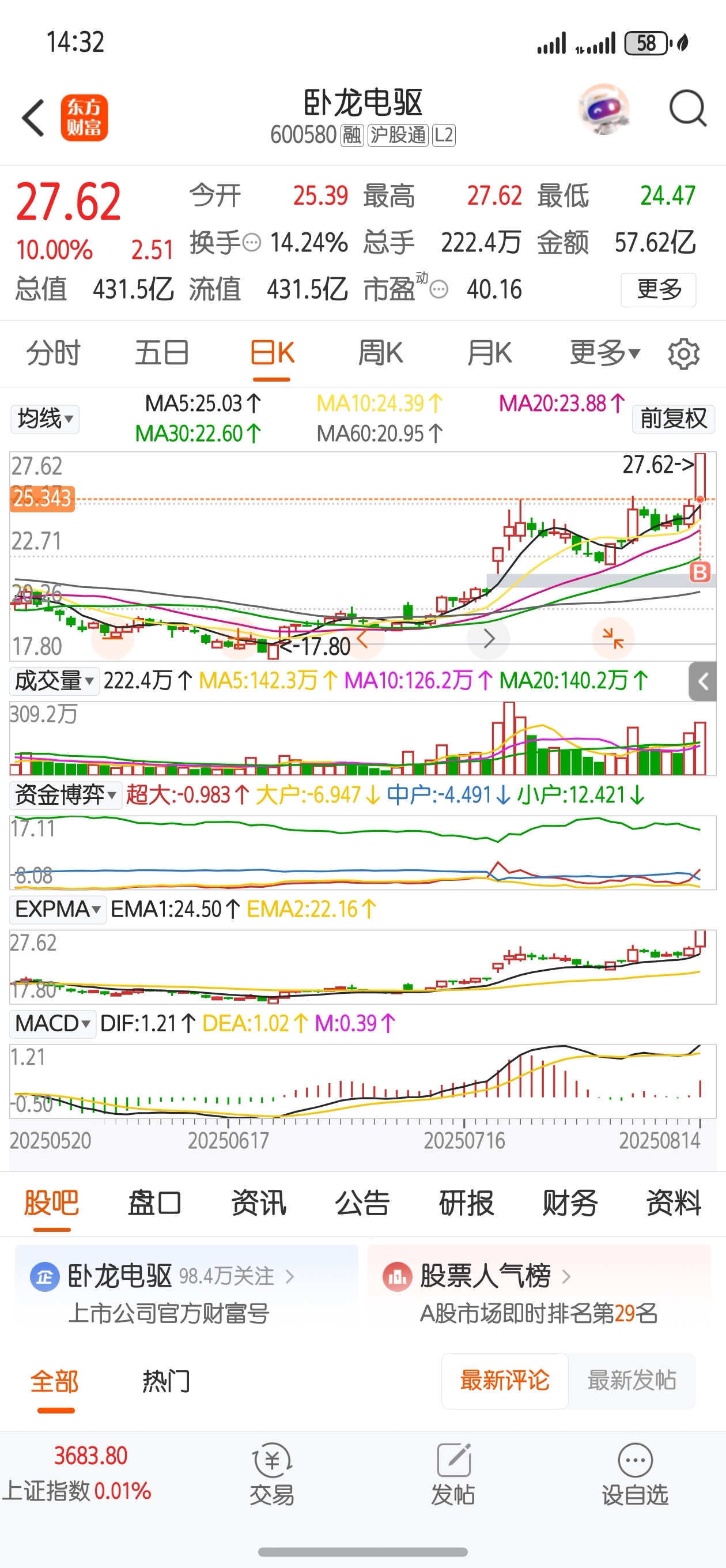Switch to the 五日 tab
The width and height of the screenshot is (726, 1568).
coord(162,353)
